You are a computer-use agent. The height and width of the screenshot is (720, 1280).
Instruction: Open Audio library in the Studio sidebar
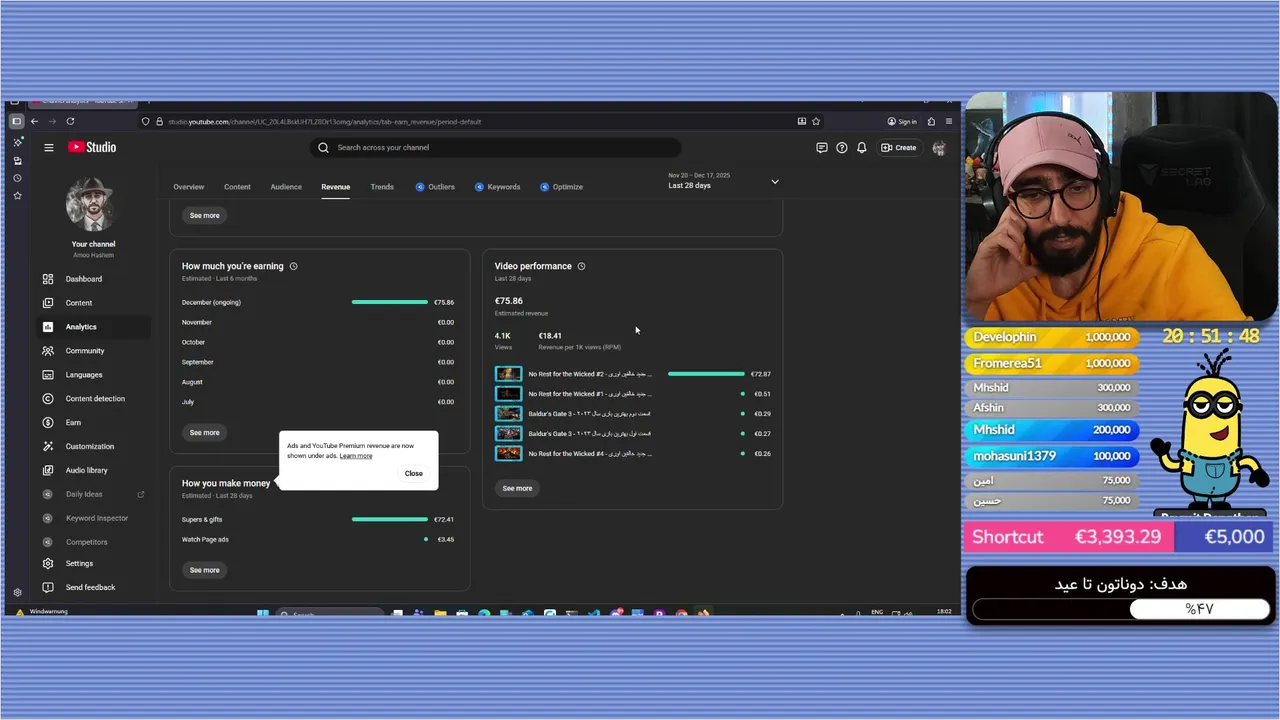[x=91, y=470]
